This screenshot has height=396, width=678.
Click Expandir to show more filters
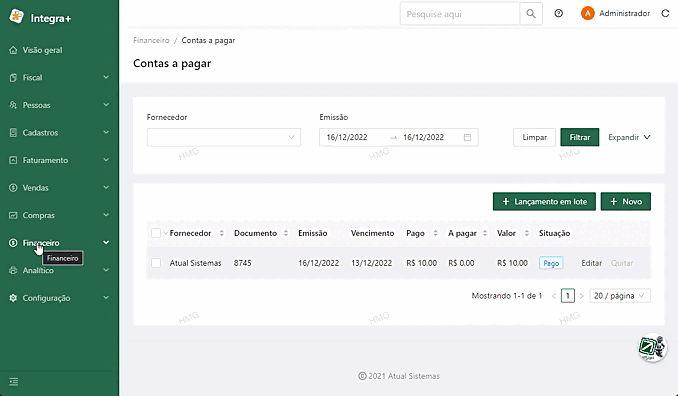tap(629, 137)
